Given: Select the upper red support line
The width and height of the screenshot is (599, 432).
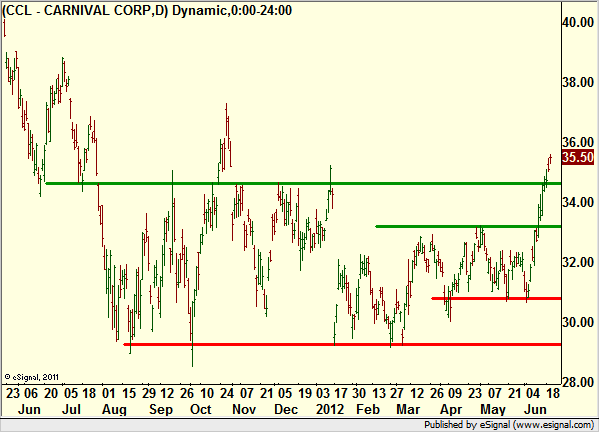Looking at the screenshot, I should pyautogui.click(x=496, y=298).
